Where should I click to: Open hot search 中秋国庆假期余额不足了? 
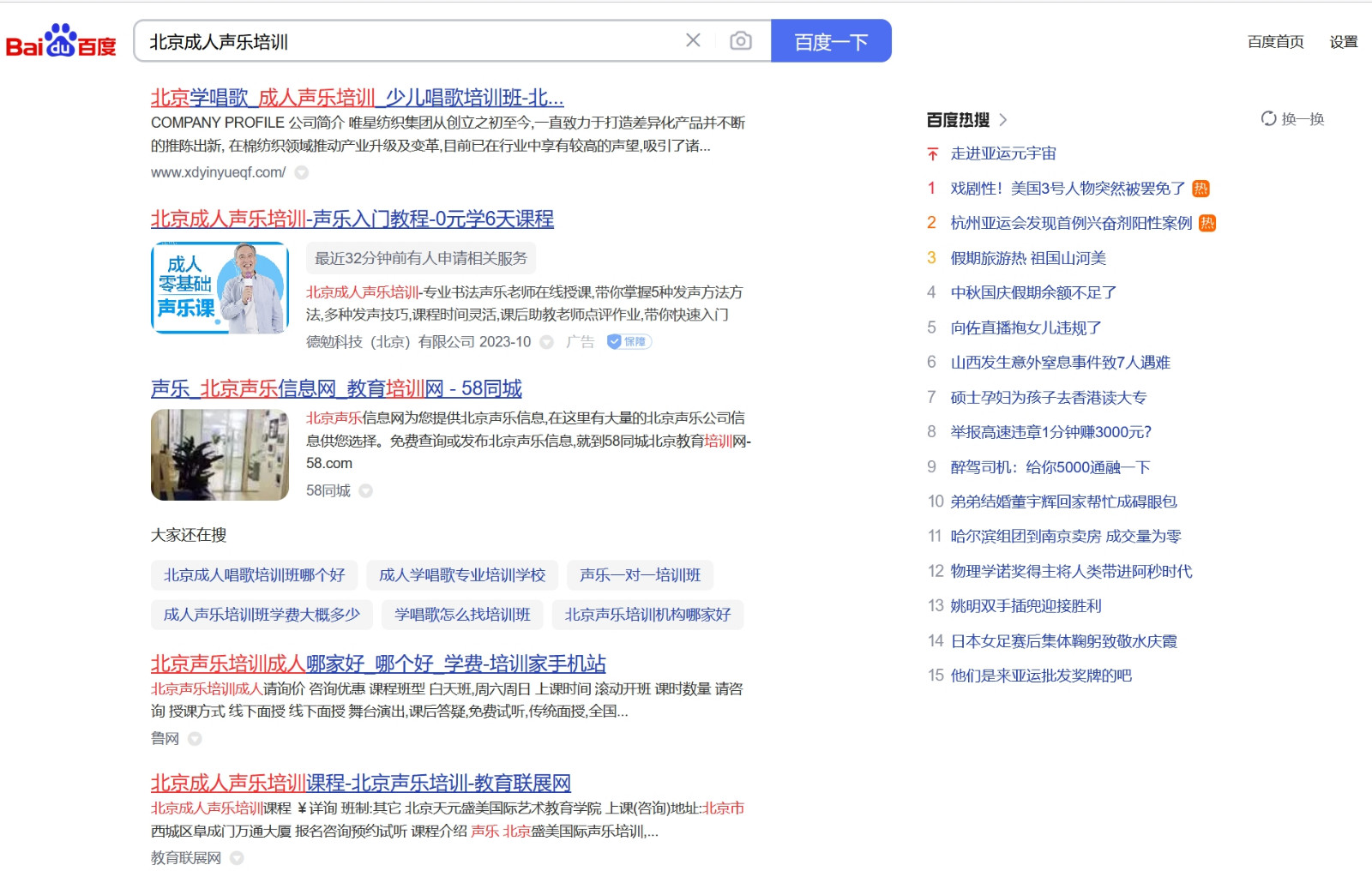(x=1033, y=292)
